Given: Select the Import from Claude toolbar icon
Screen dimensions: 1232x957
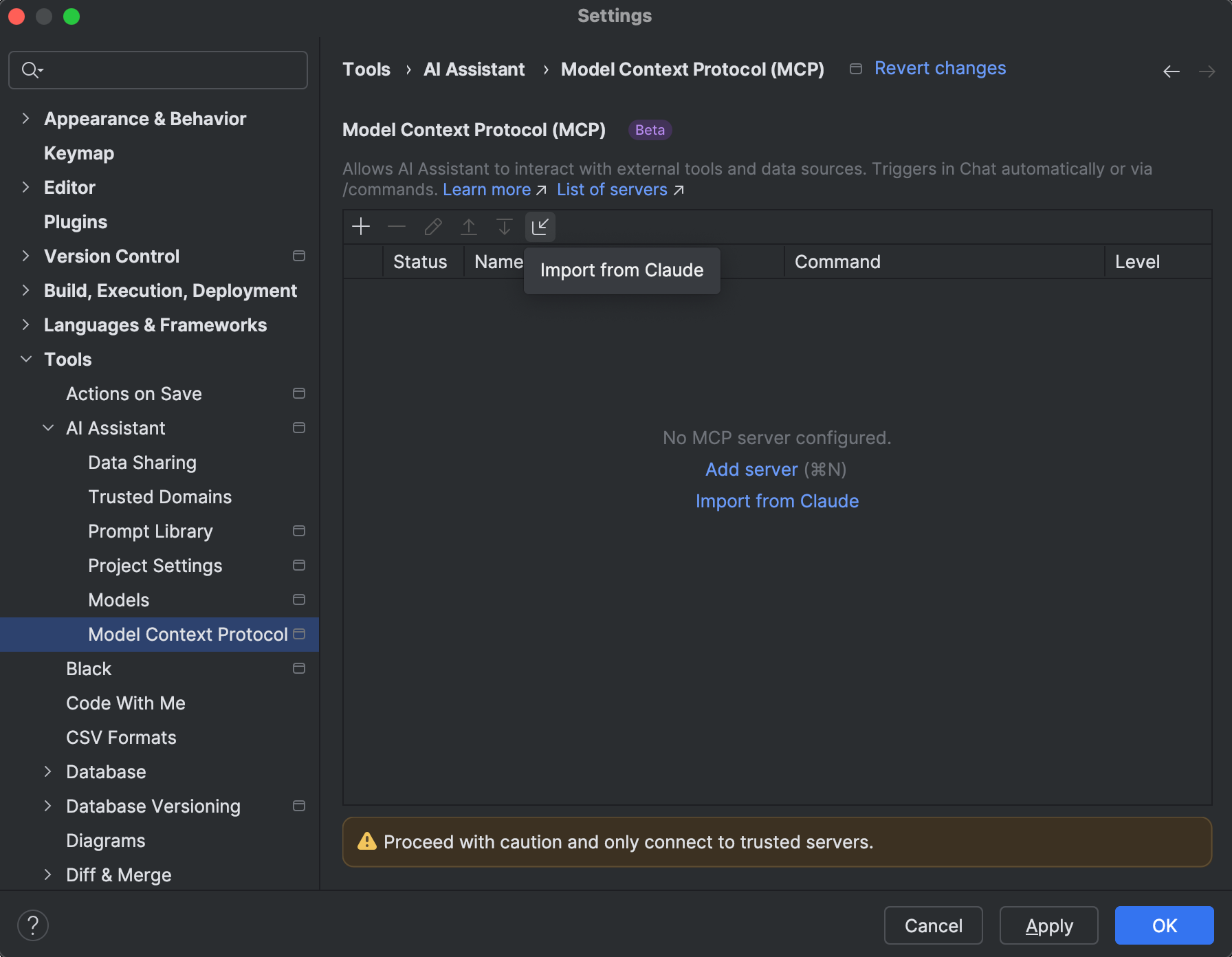Looking at the screenshot, I should point(540,226).
